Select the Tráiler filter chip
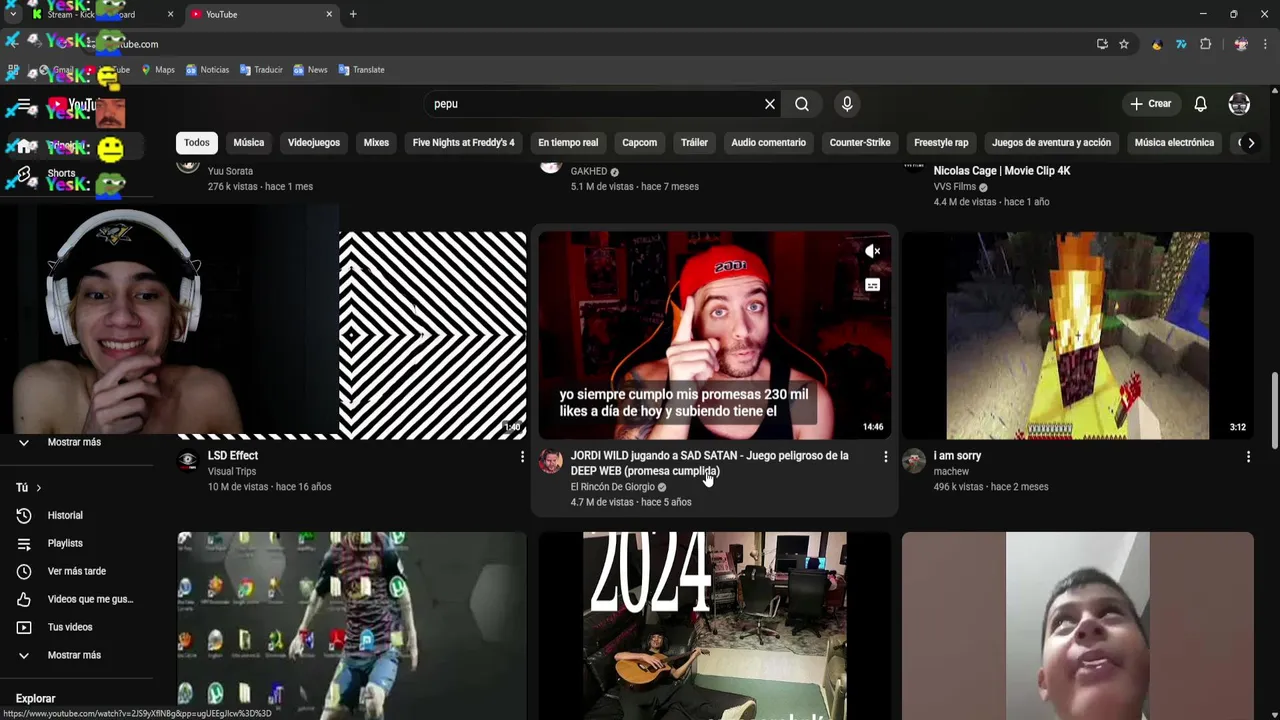This screenshot has width=1280, height=720. (x=694, y=142)
